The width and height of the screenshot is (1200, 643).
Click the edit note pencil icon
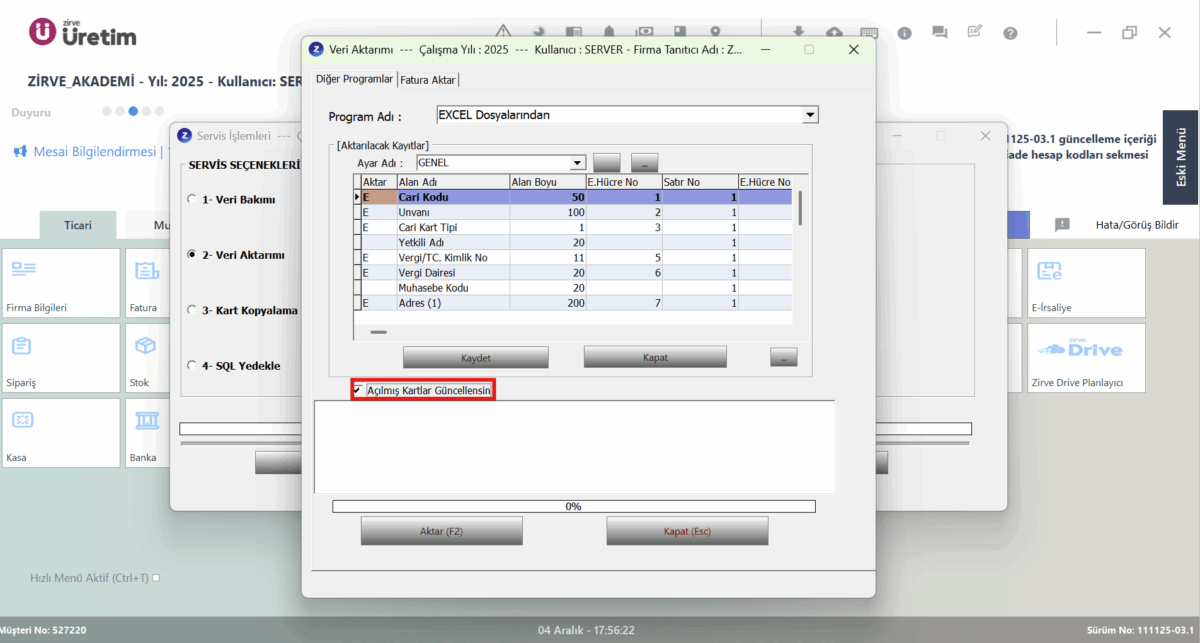pos(975,32)
